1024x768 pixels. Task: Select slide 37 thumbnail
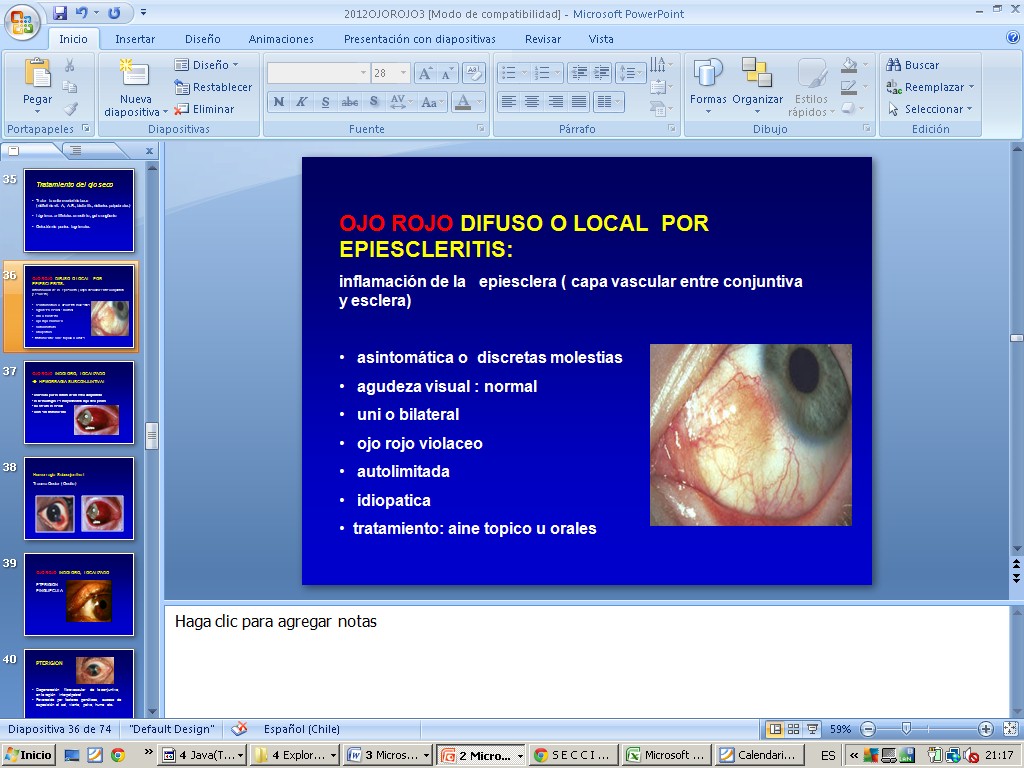(x=79, y=402)
